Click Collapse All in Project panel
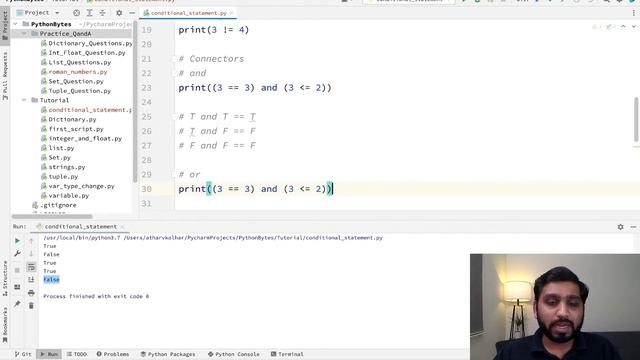 [x=102, y=13]
